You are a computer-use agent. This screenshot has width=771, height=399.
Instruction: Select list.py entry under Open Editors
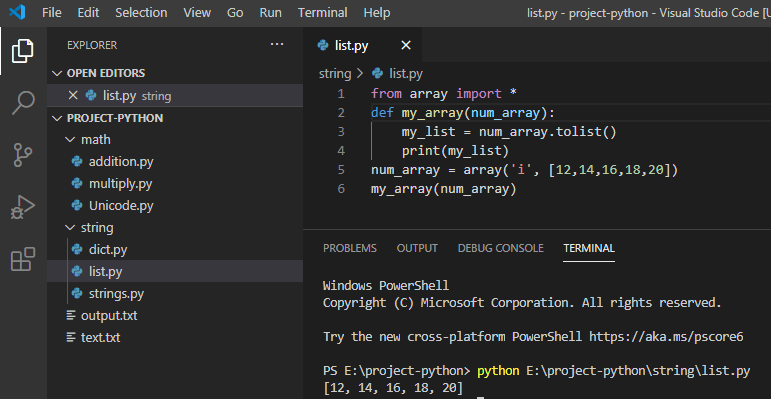pos(175,95)
